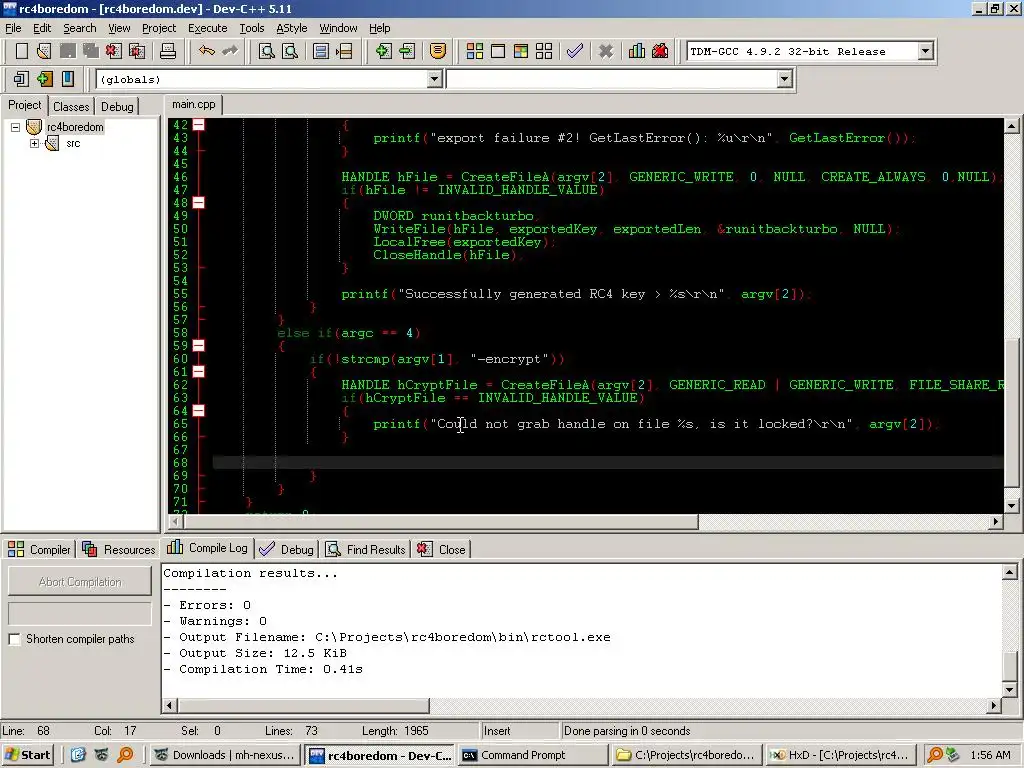Click the Print toolbar icon
This screenshot has width=1024, height=768.
(168, 51)
